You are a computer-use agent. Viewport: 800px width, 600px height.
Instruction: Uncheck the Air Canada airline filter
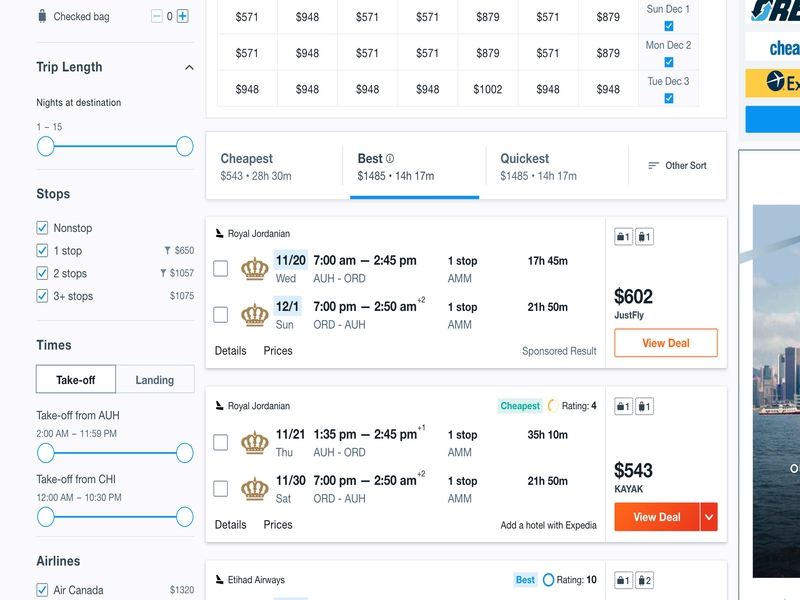tap(42, 590)
